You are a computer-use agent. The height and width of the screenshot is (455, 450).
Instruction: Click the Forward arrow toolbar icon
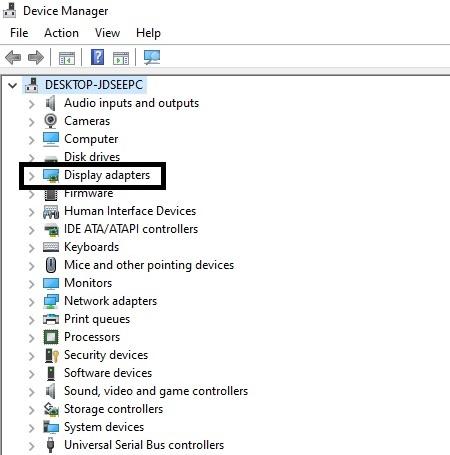coord(36,57)
